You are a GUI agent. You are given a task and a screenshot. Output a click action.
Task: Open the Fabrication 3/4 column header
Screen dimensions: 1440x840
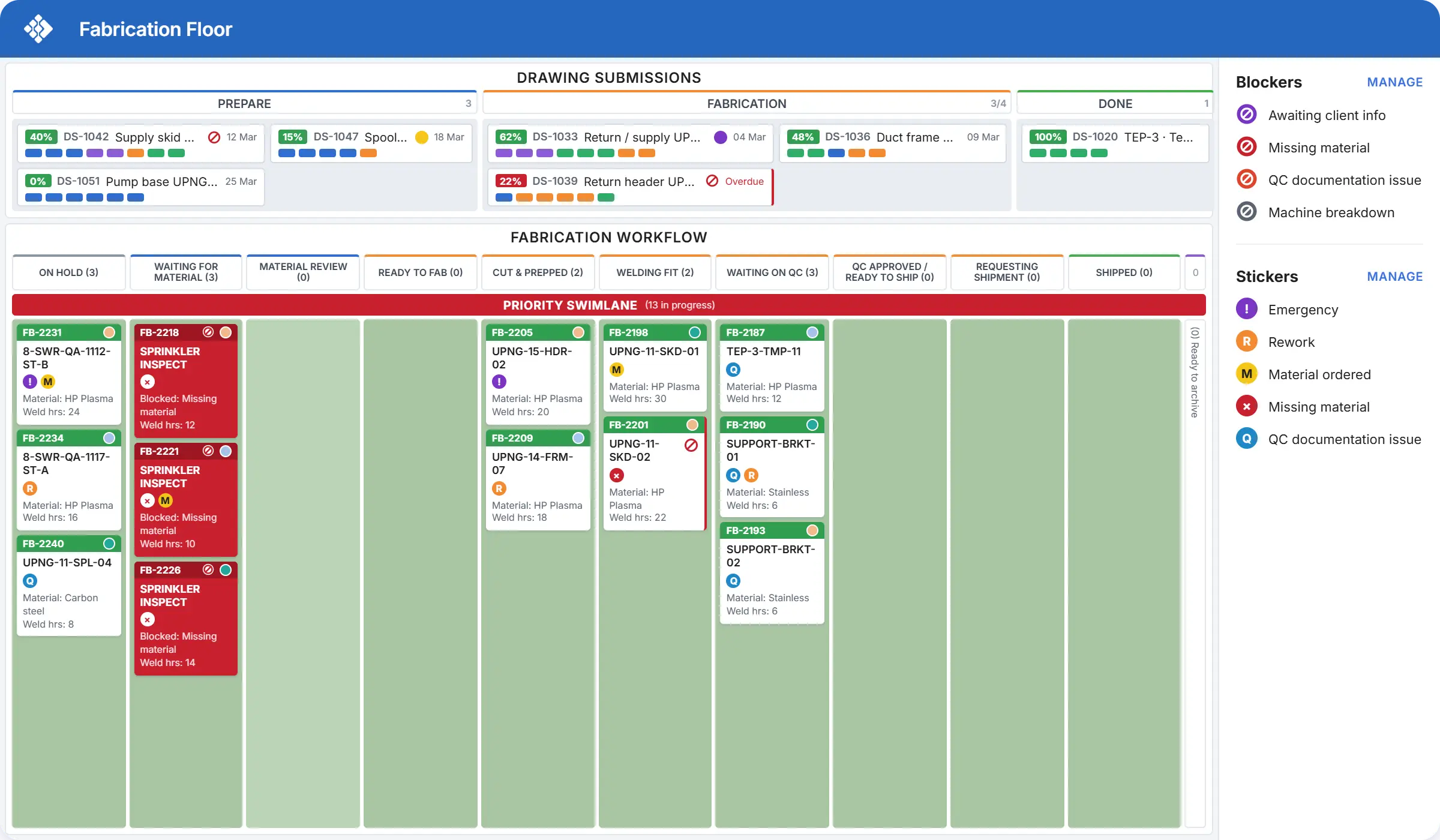(746, 103)
